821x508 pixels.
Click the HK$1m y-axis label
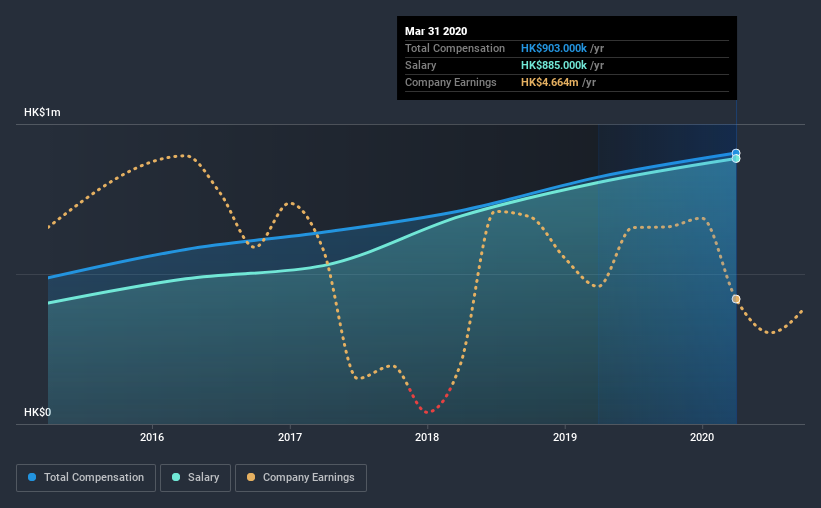[42, 113]
